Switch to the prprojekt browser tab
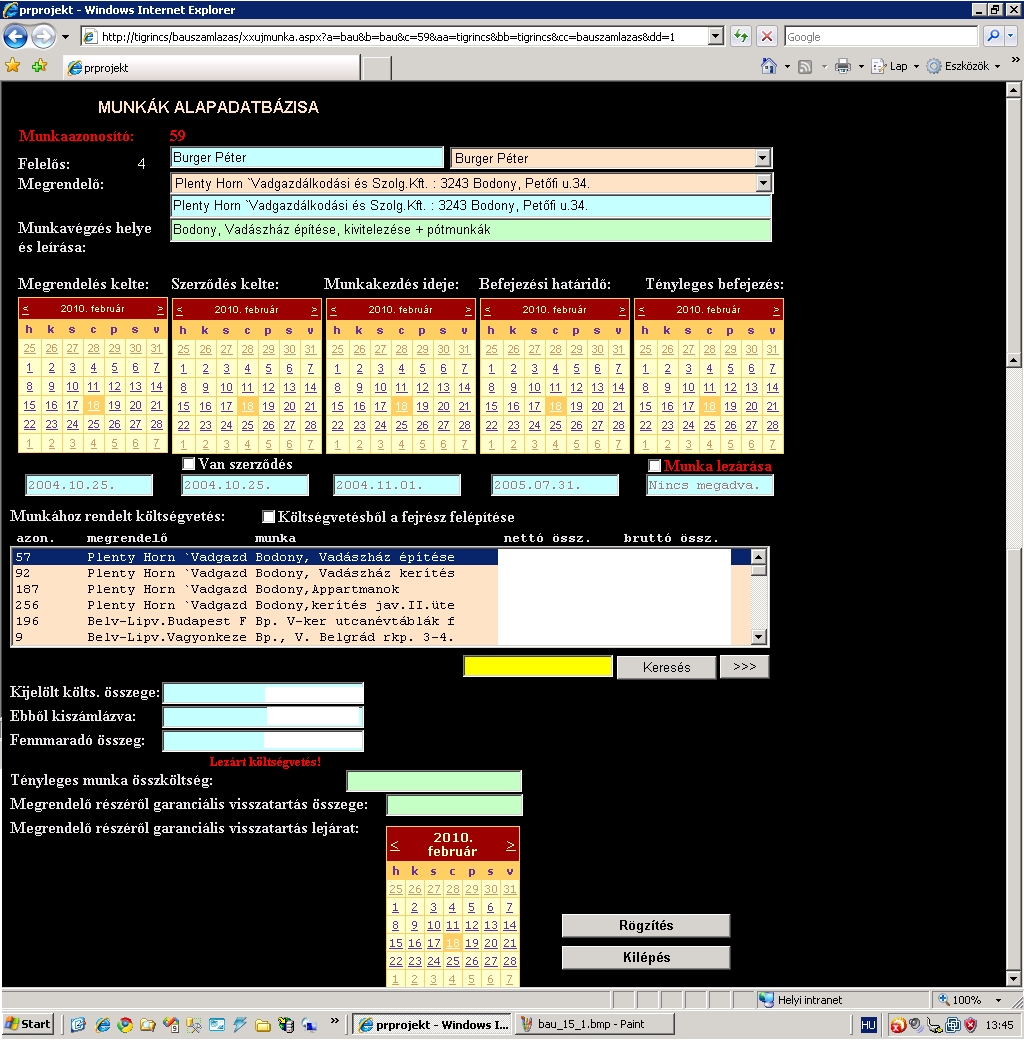 pos(212,68)
